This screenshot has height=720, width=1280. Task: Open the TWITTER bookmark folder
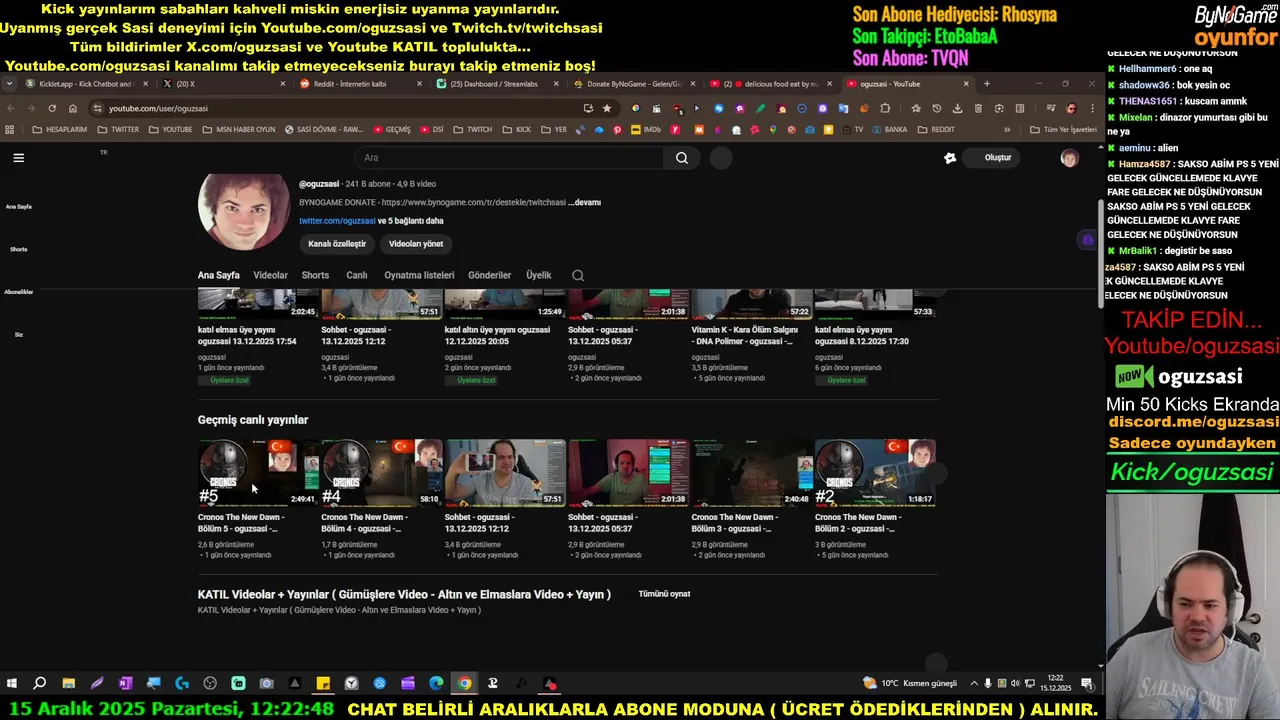118,130
